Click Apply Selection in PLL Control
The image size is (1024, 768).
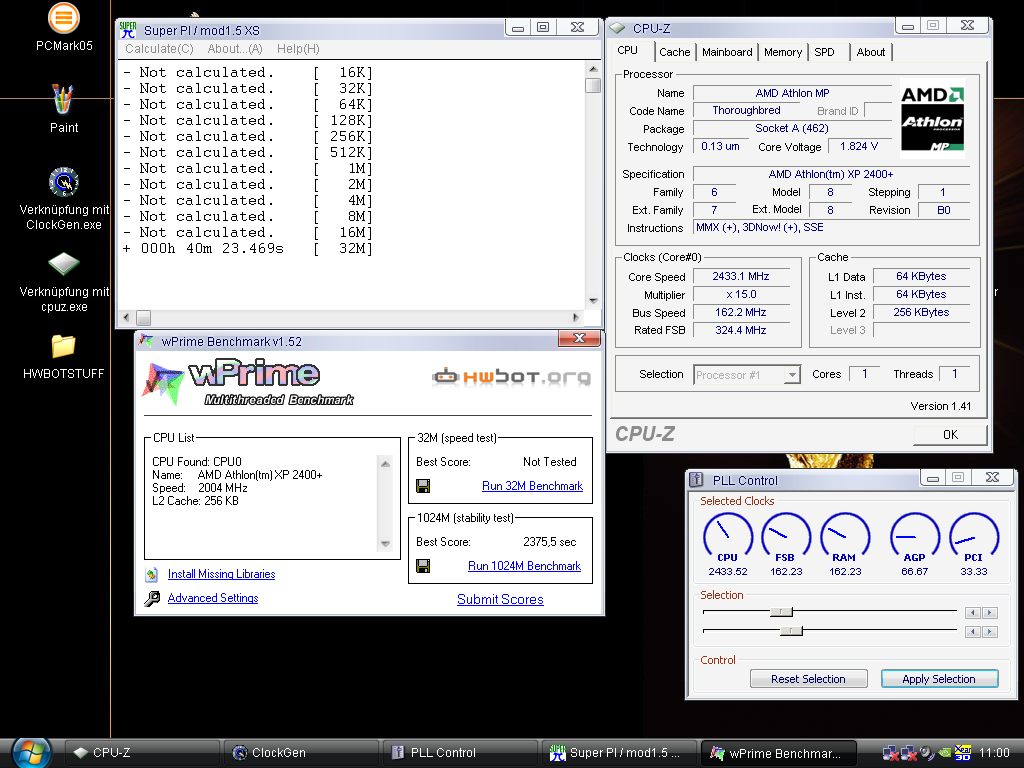939,679
